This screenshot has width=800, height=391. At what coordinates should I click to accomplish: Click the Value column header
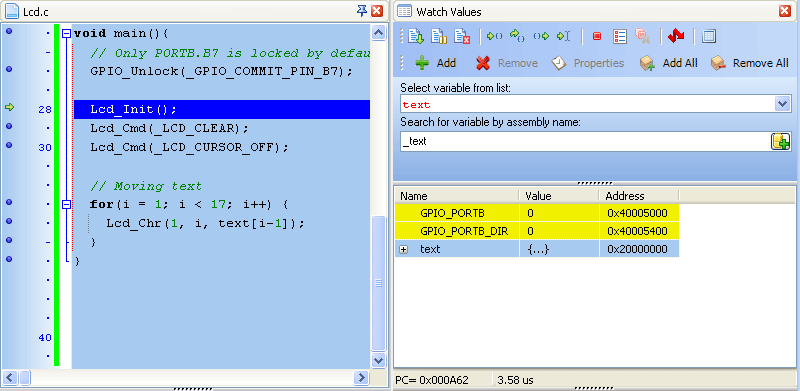coord(559,196)
